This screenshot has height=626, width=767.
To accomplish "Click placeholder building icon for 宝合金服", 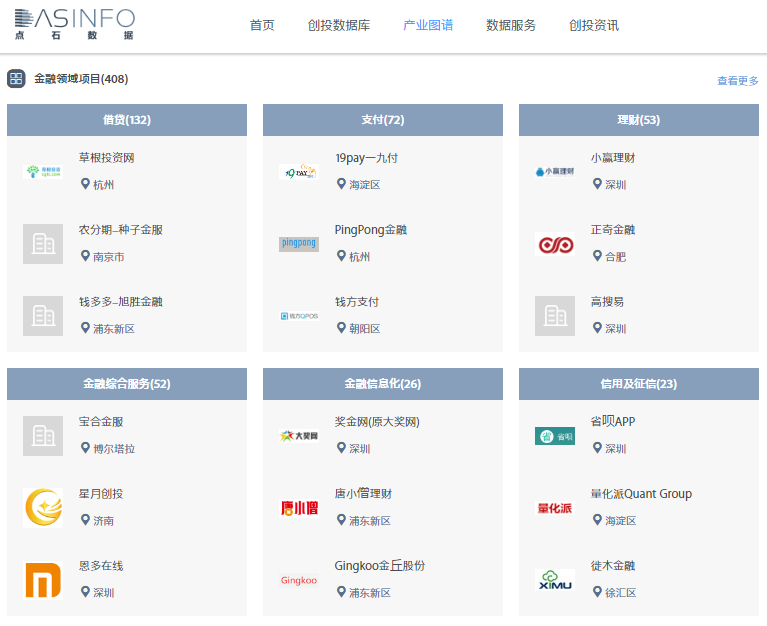I will [x=43, y=436].
